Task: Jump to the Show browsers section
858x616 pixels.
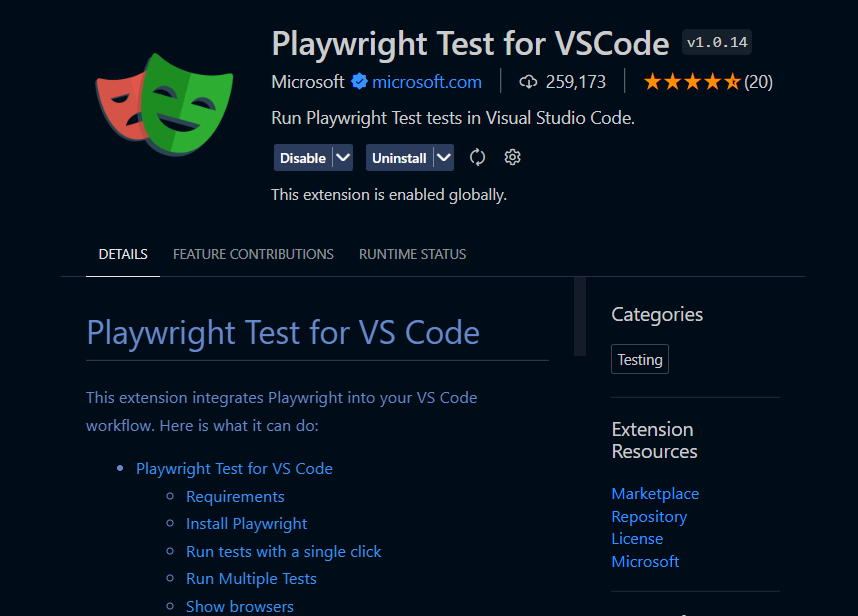Action: [240, 606]
